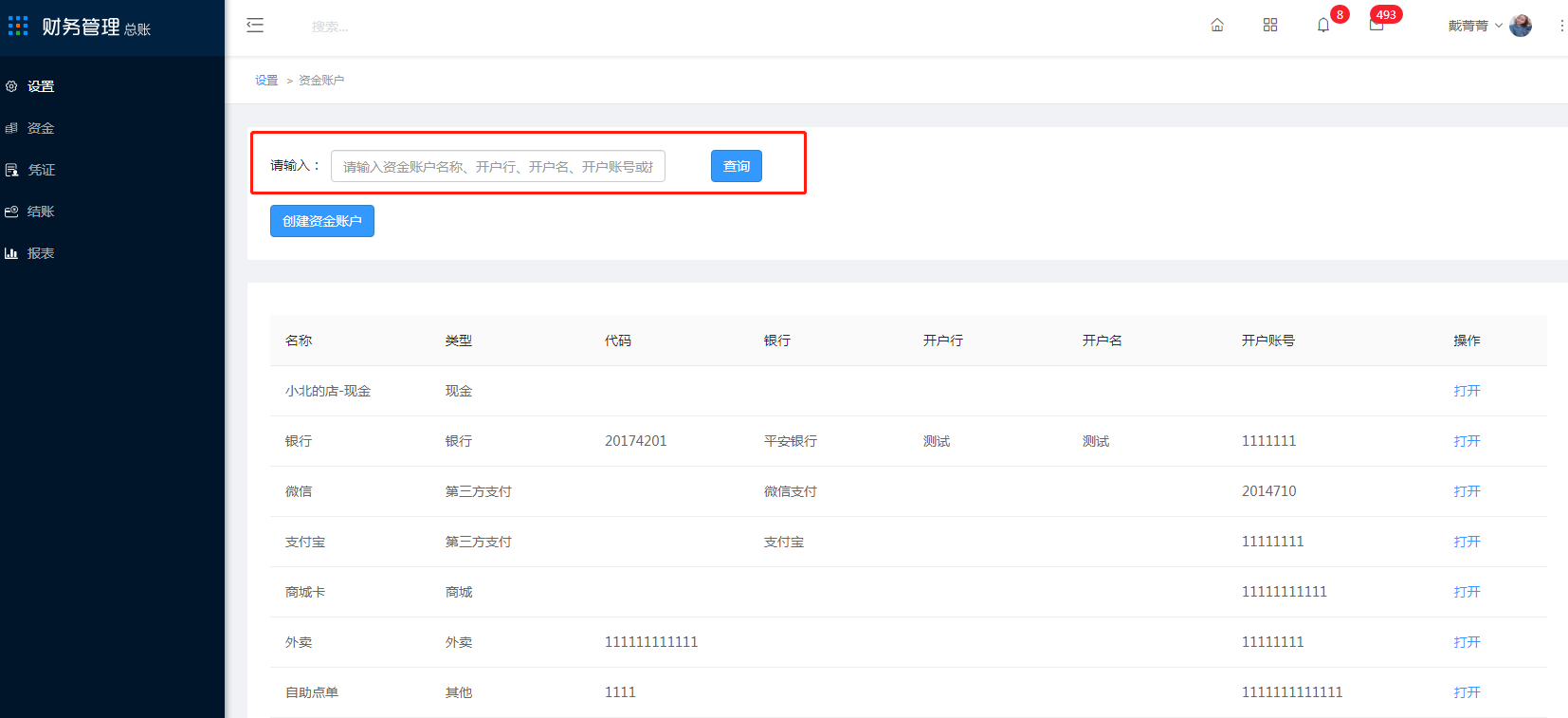Click the user avatar picture
This screenshot has width=1568, height=718.
click(1521, 26)
